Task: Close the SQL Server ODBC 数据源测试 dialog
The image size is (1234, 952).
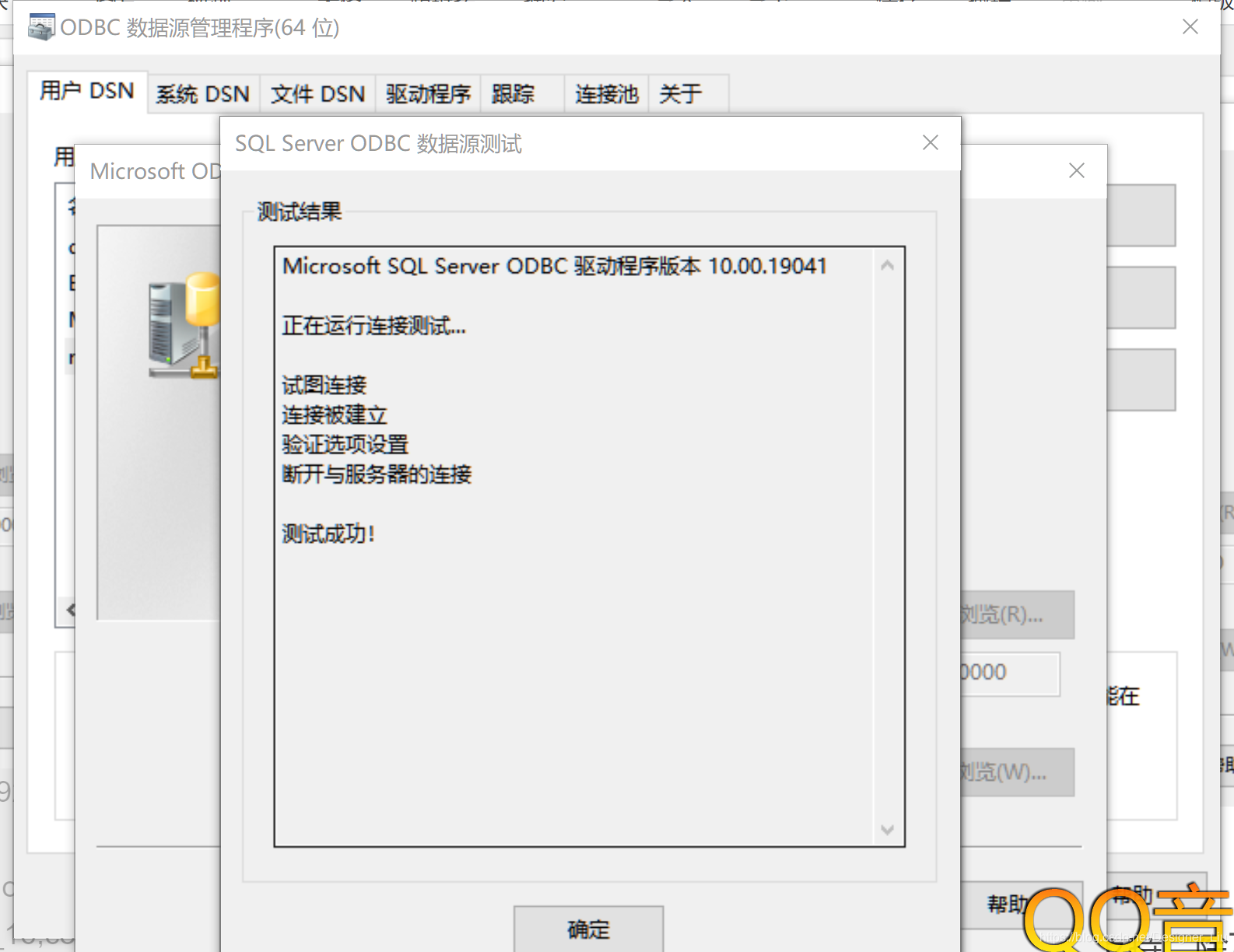Action: 931,142
